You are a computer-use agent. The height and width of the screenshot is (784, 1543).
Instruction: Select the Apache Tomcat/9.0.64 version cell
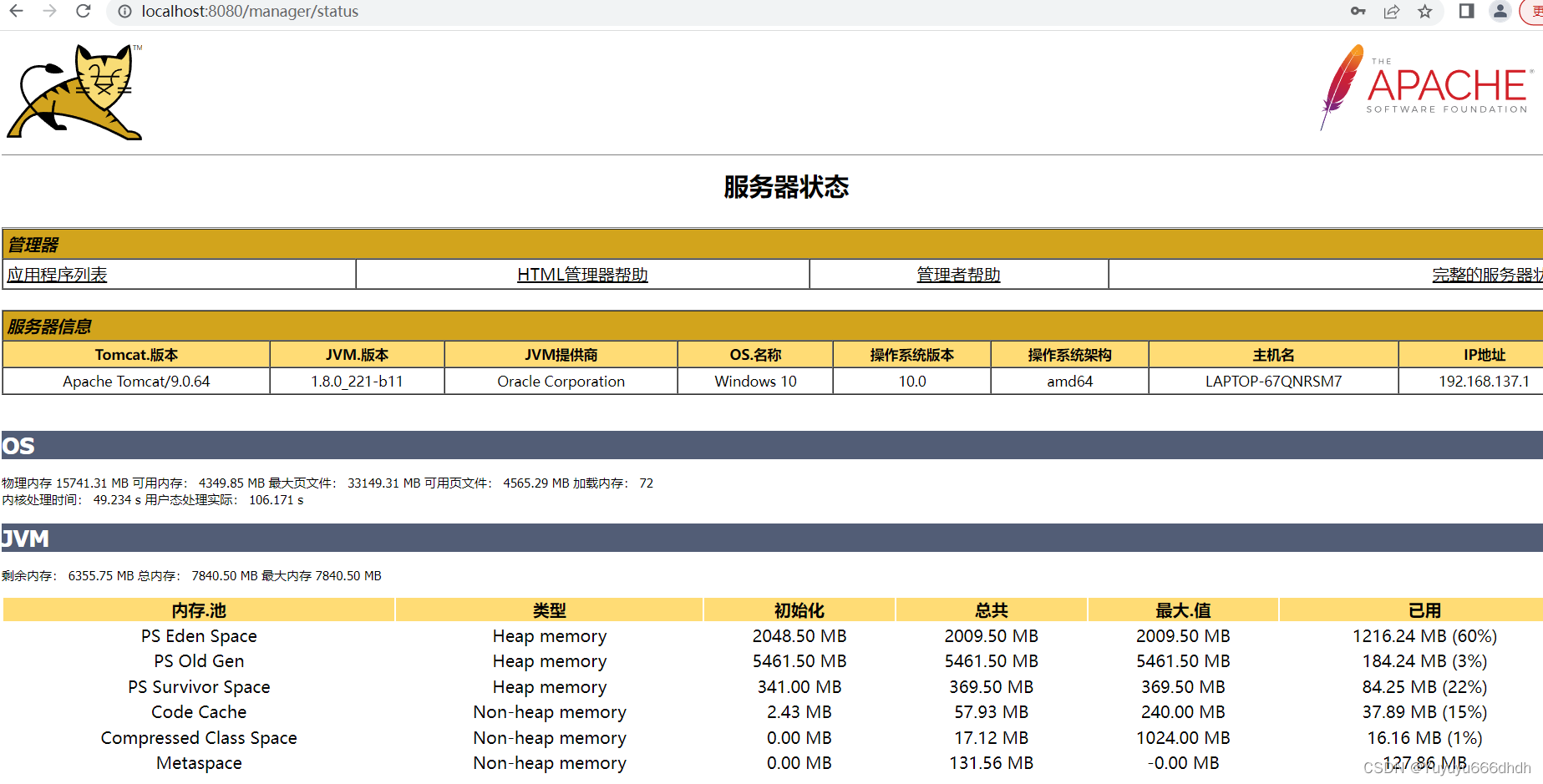click(136, 381)
